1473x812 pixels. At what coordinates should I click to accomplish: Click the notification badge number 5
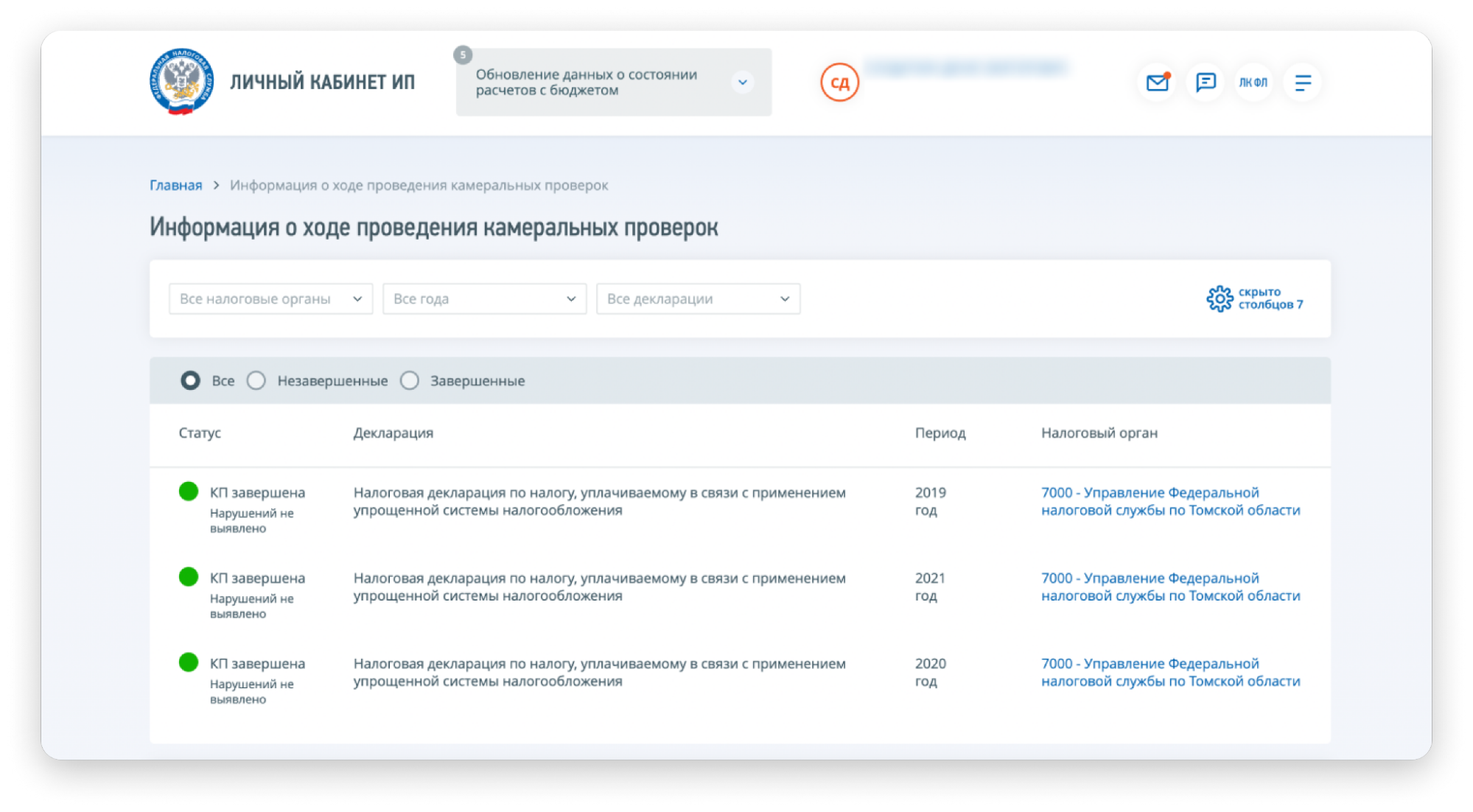[x=463, y=55]
